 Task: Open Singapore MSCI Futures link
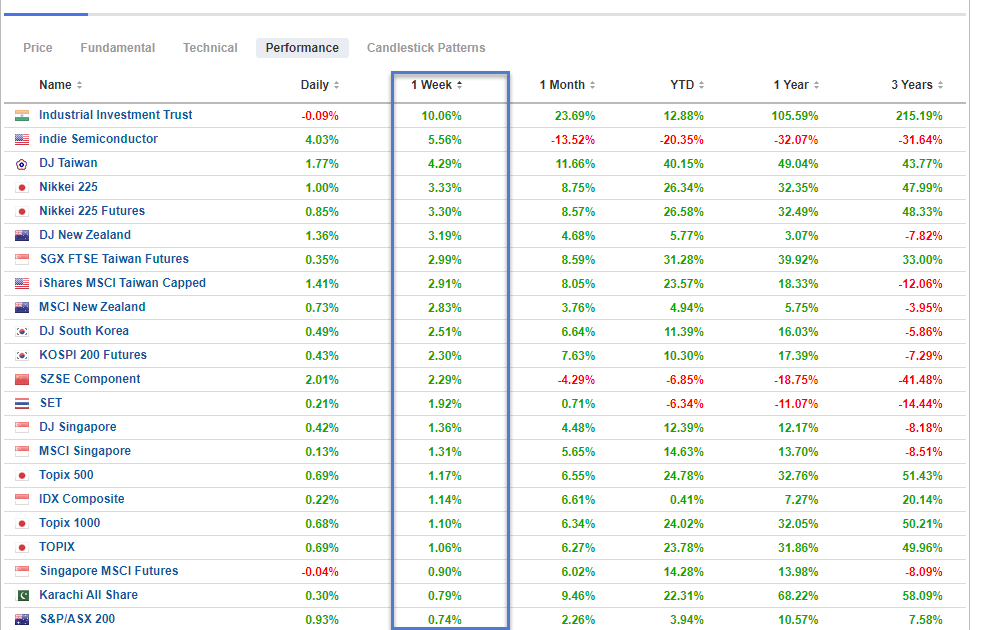[109, 571]
